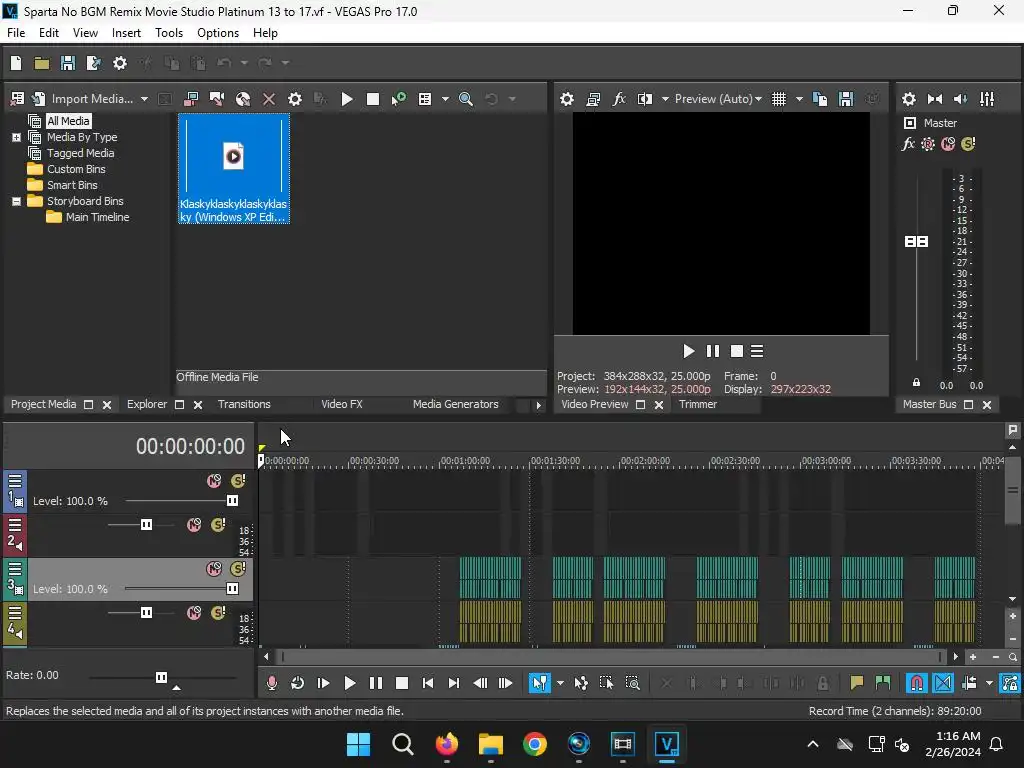The height and width of the screenshot is (768, 1024).
Task: Toggle Auto Ripple on the timeline toolbar
Action: 969,683
